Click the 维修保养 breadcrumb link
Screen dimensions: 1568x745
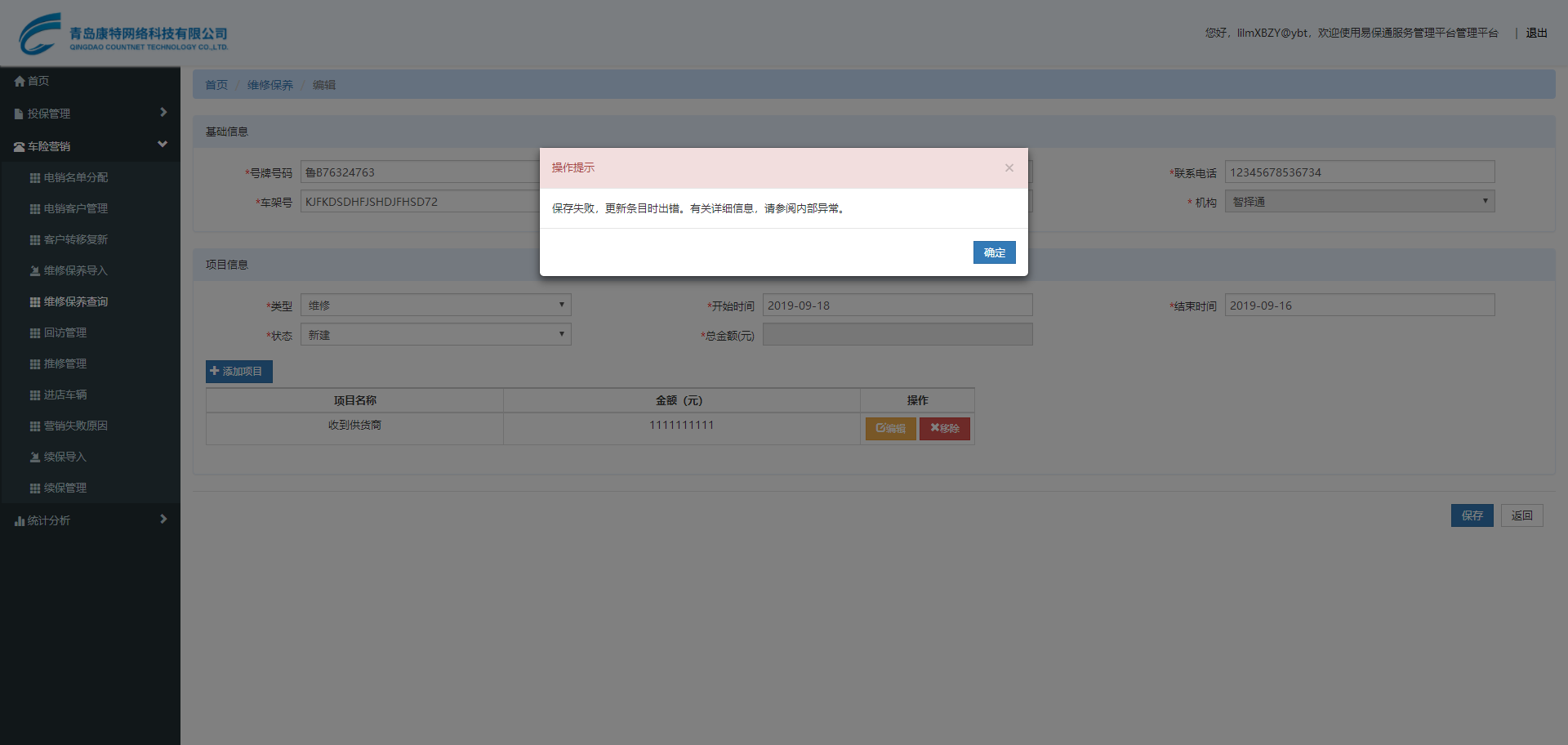pos(270,85)
